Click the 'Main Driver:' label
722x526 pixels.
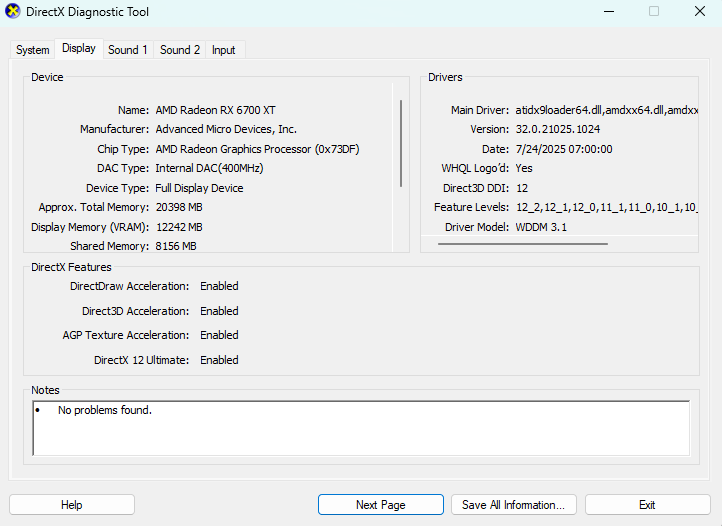click(x=480, y=110)
